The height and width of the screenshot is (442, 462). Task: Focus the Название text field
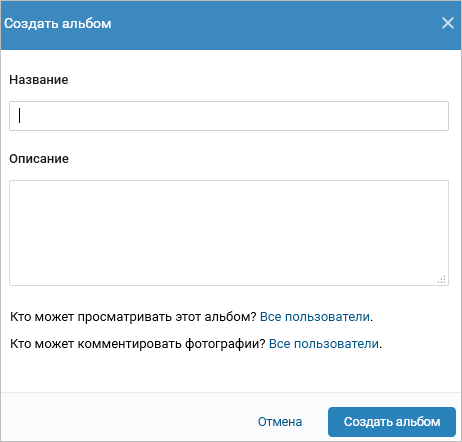229,116
